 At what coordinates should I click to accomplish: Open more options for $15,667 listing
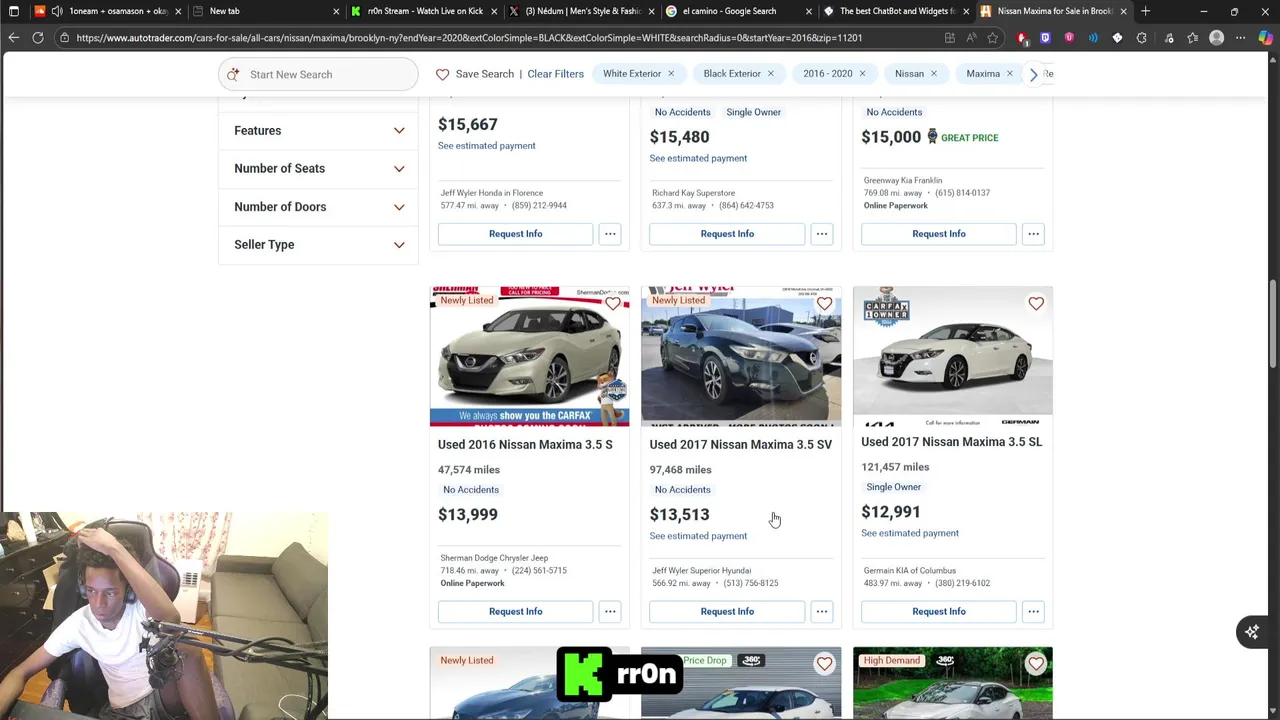pos(610,234)
